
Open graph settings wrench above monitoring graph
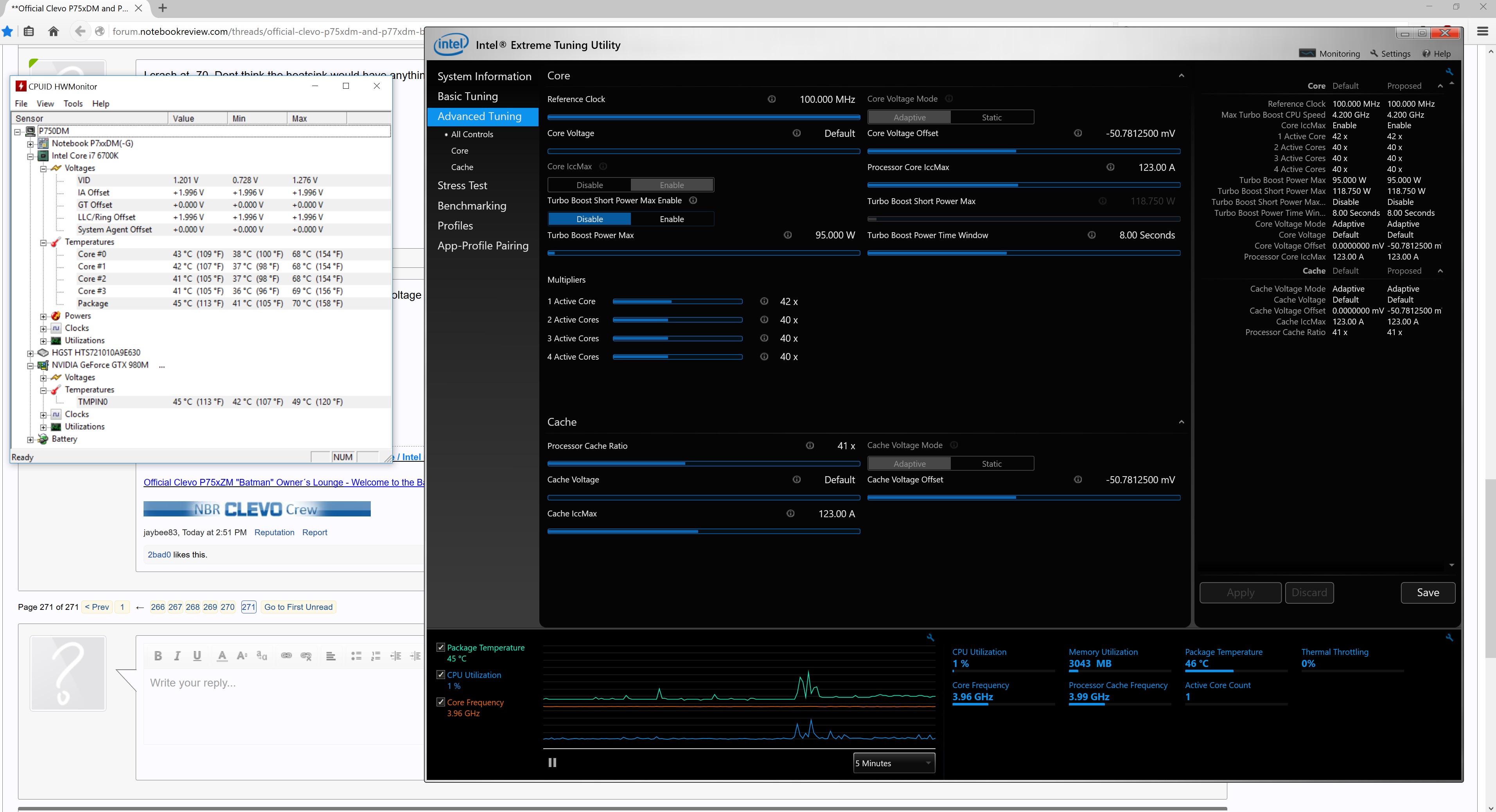click(930, 637)
